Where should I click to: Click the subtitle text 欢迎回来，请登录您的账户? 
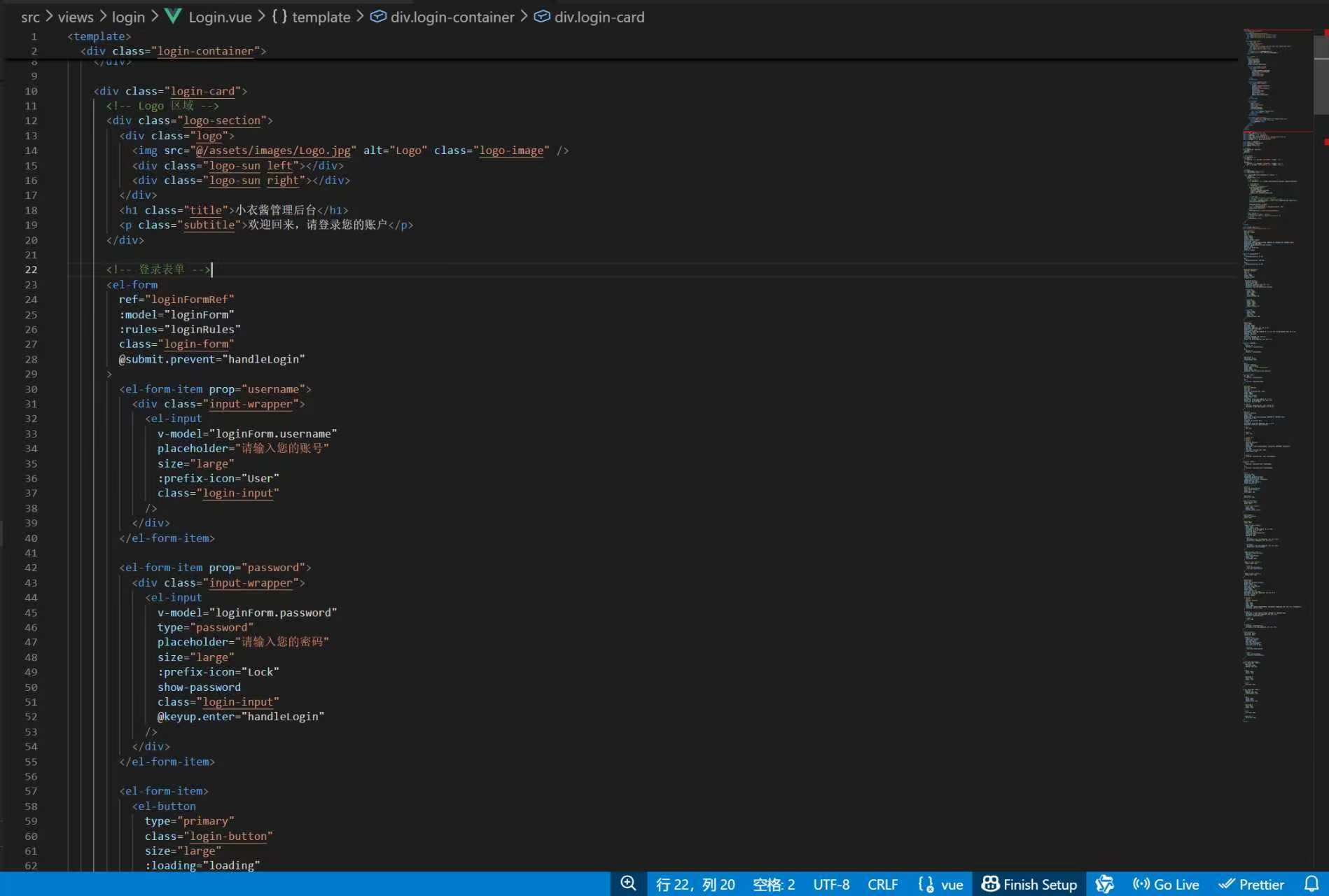click(x=317, y=225)
